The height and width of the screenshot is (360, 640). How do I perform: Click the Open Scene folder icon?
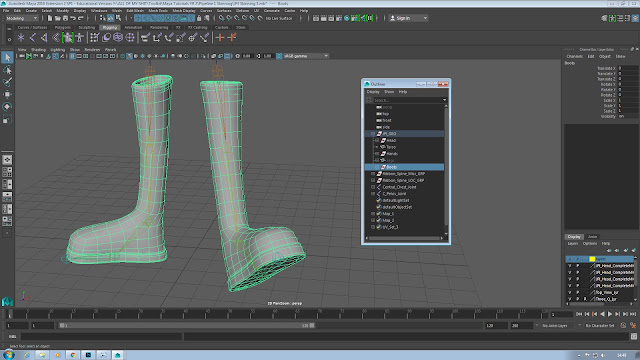(x=58, y=18)
